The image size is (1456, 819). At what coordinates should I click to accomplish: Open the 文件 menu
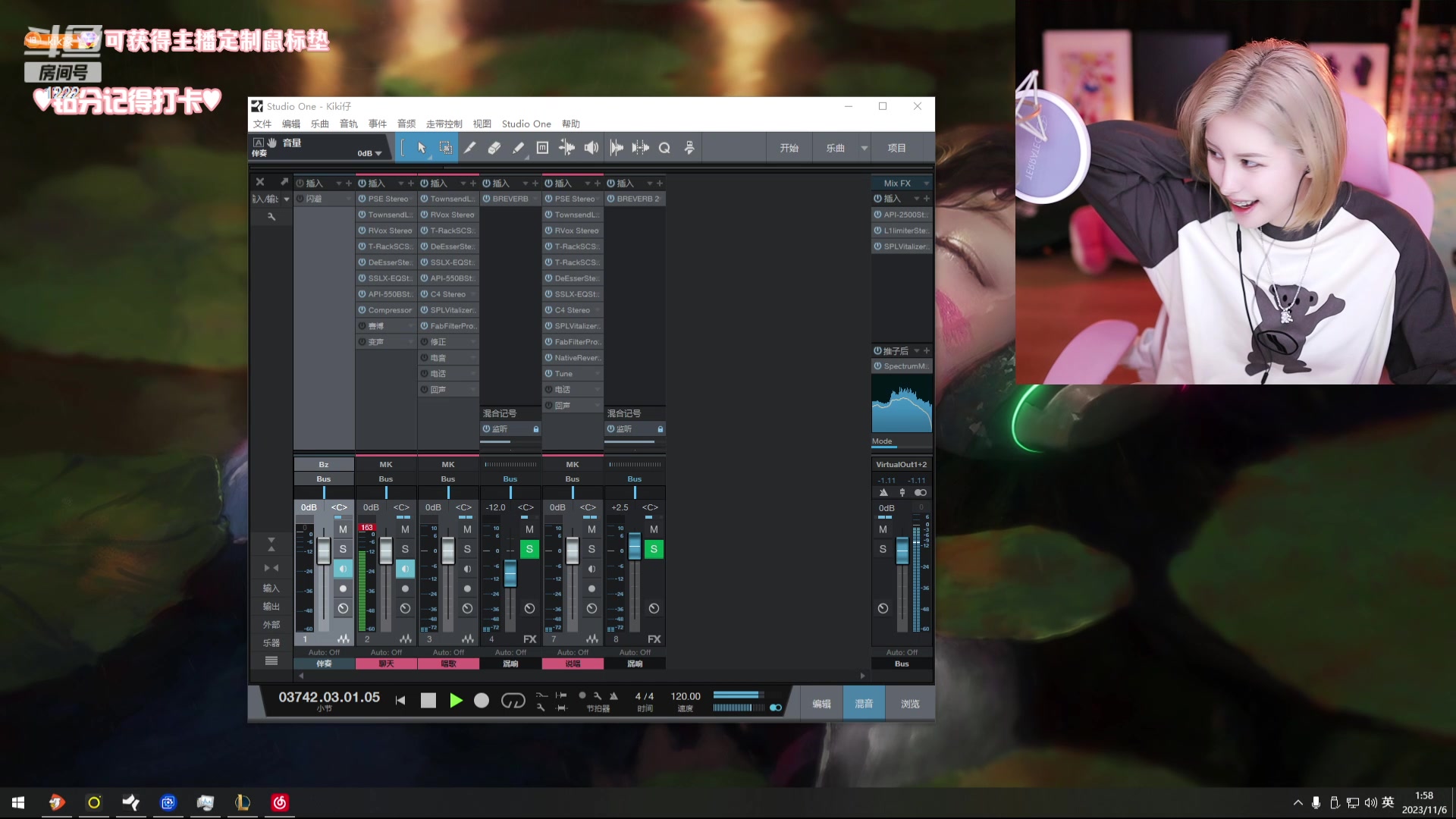click(x=262, y=124)
